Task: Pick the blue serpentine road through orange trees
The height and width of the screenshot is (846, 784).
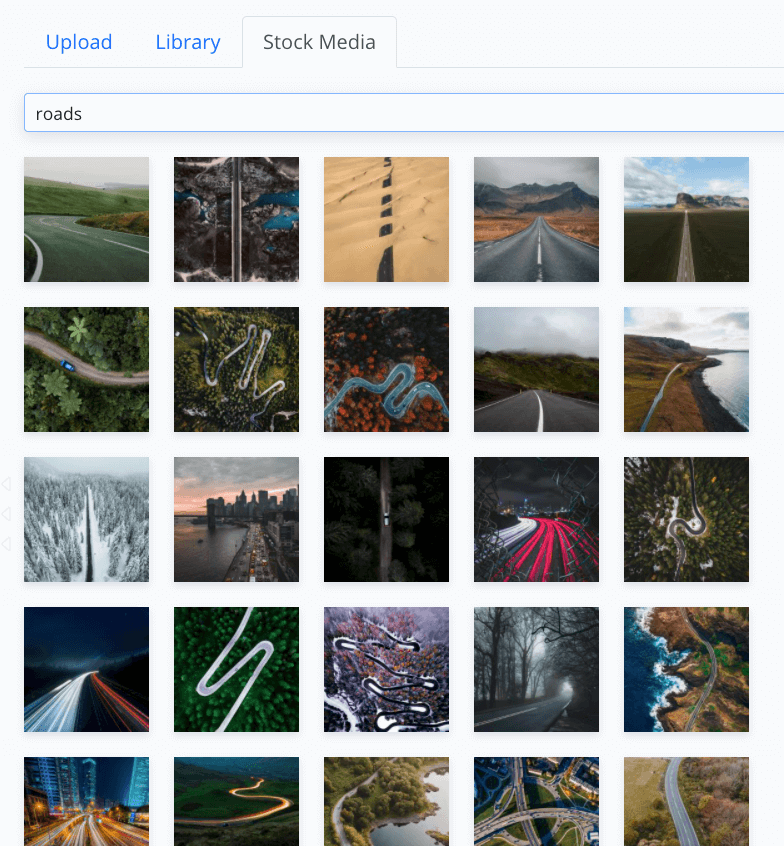Action: [x=386, y=370]
